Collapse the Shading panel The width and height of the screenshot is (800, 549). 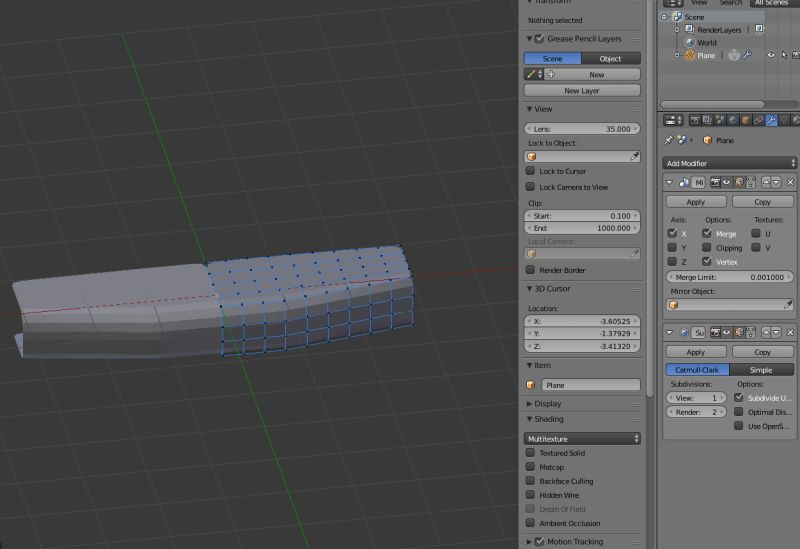tap(529, 419)
